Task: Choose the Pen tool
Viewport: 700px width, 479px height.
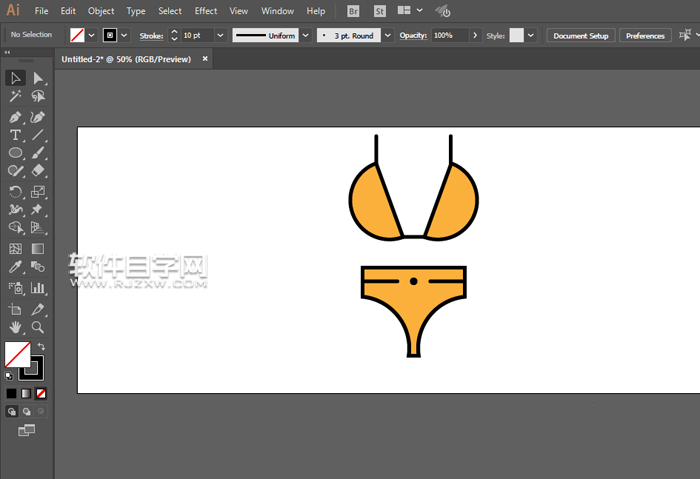Action: tap(16, 116)
